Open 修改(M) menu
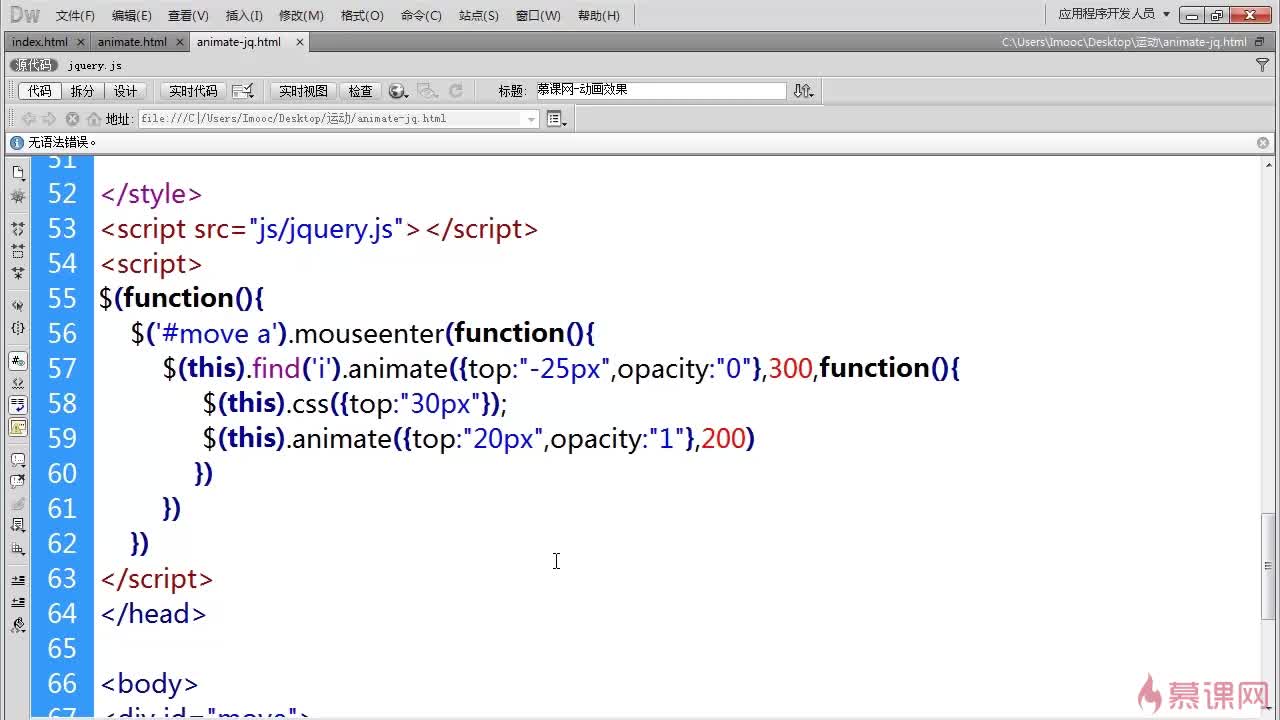 (301, 15)
